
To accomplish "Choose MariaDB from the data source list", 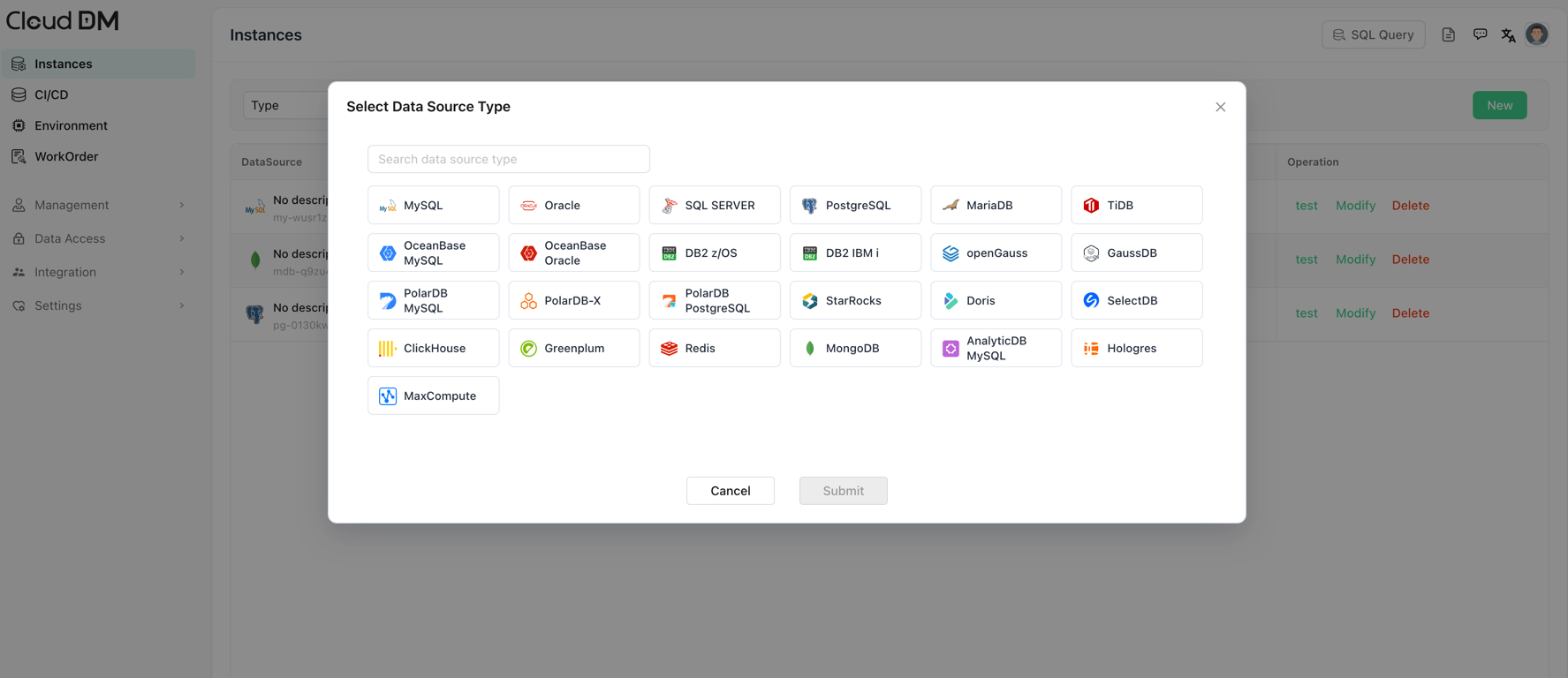I will tap(996, 205).
